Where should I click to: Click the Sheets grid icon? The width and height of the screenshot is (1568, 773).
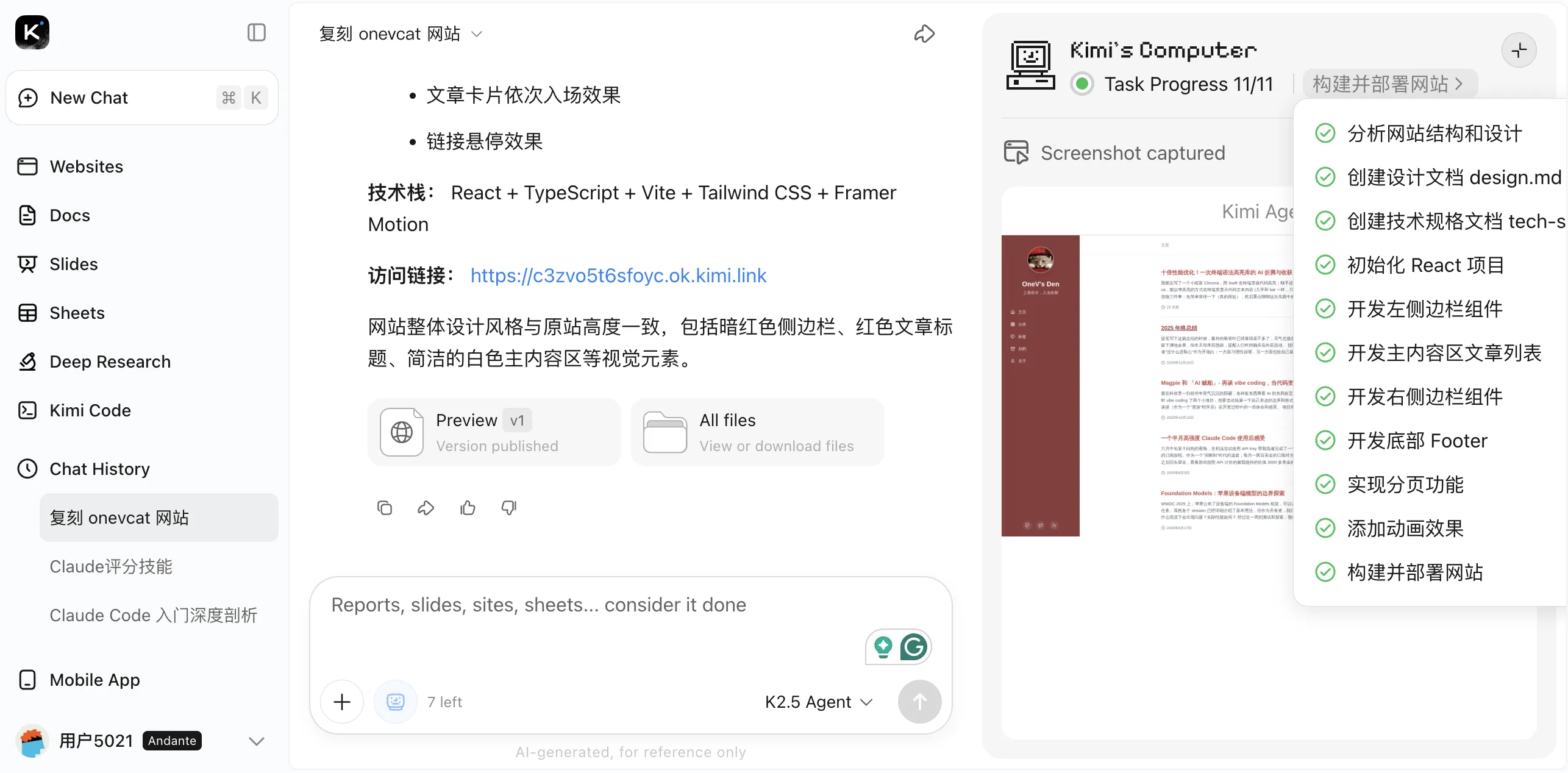tap(27, 313)
